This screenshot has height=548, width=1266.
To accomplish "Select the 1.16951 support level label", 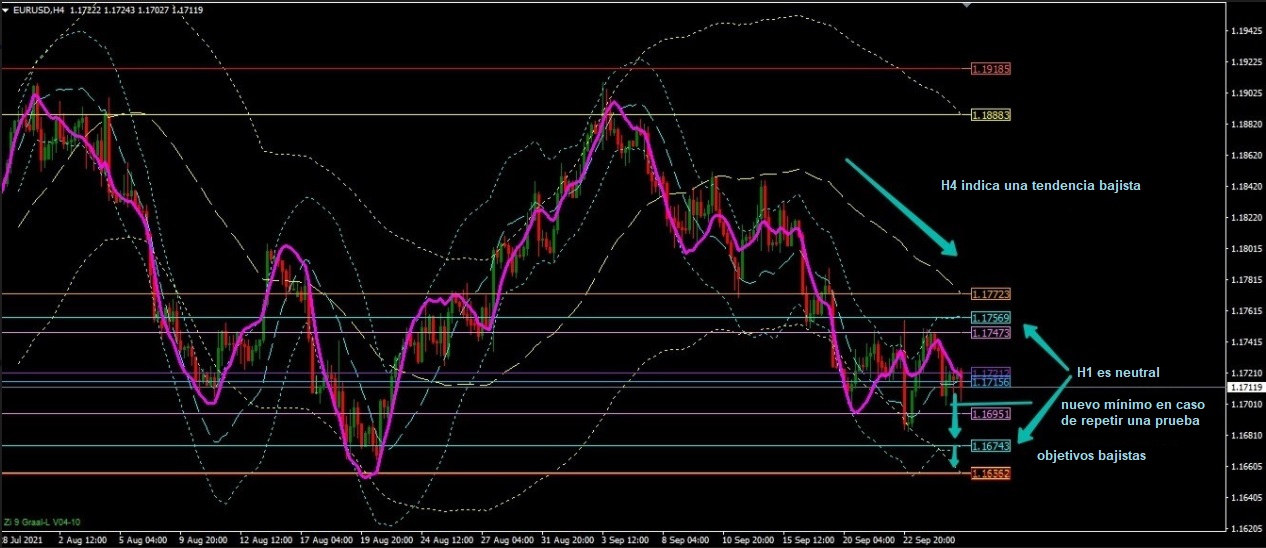I will tap(991, 413).
